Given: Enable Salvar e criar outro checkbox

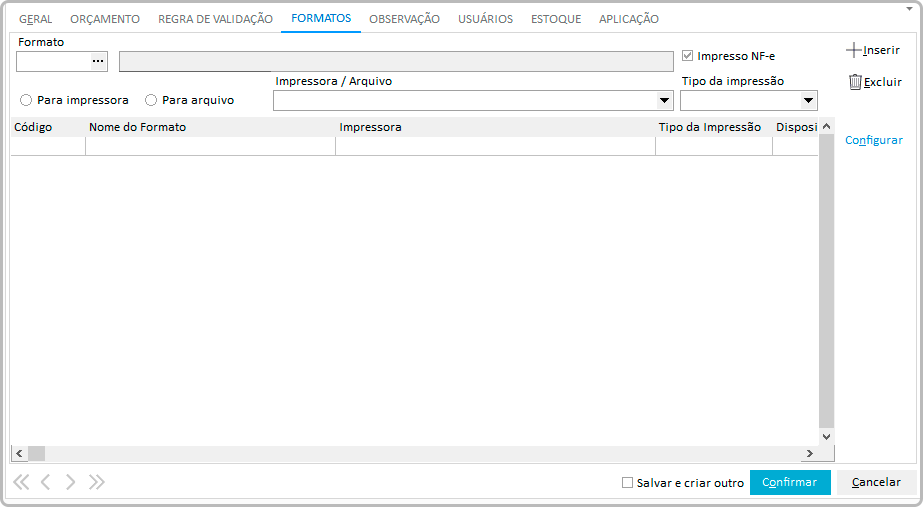Looking at the screenshot, I should 627,483.
